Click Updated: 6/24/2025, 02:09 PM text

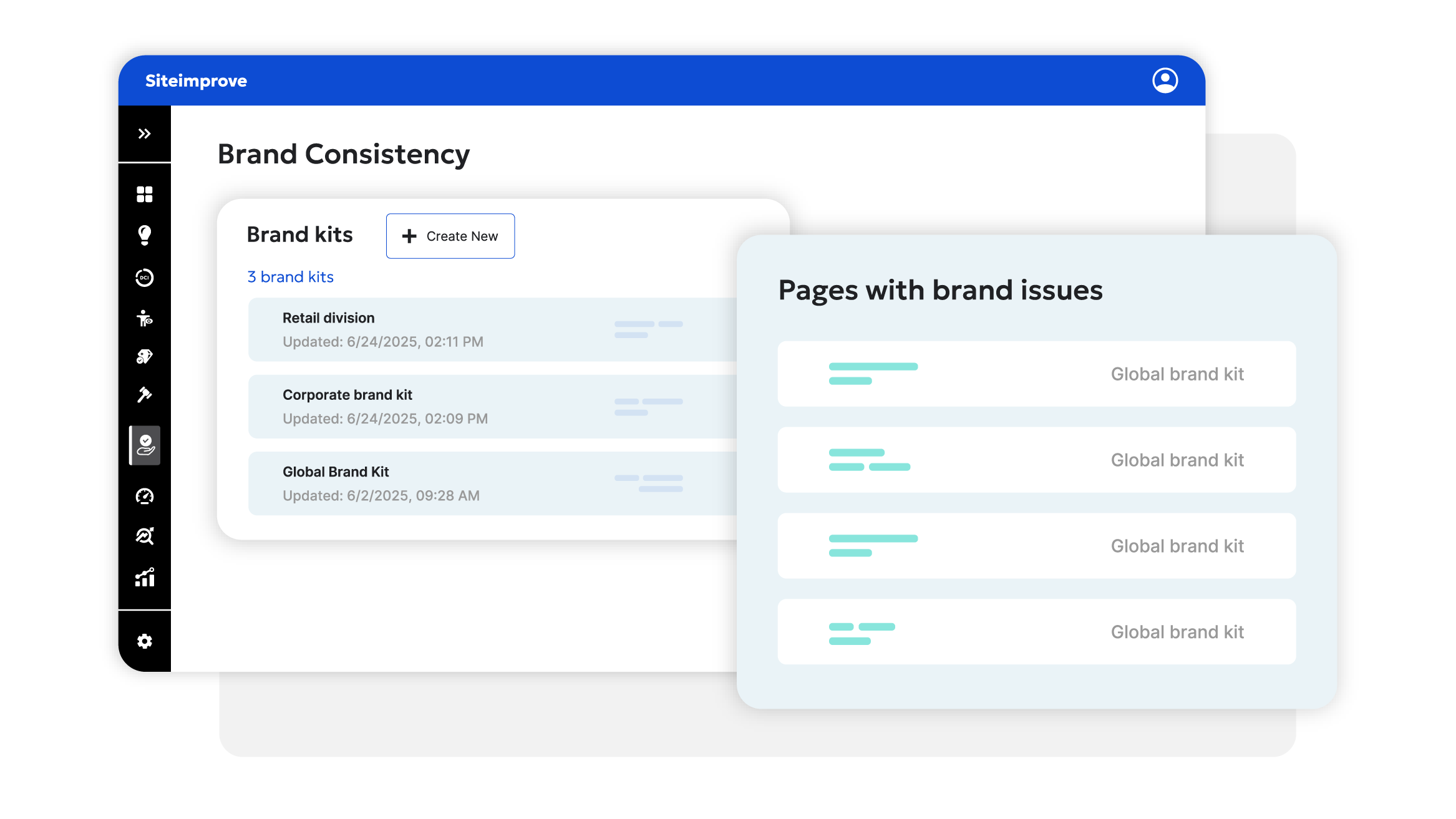click(385, 419)
